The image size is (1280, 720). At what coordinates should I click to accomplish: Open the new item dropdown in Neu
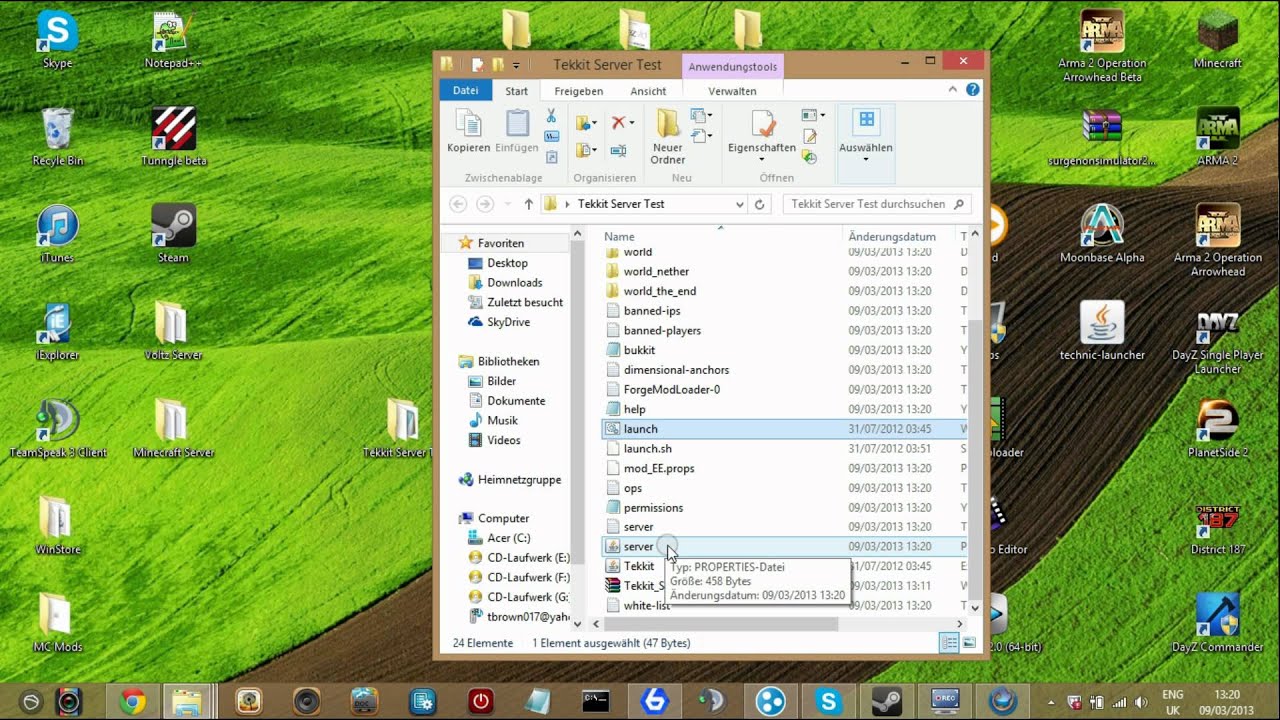click(701, 115)
